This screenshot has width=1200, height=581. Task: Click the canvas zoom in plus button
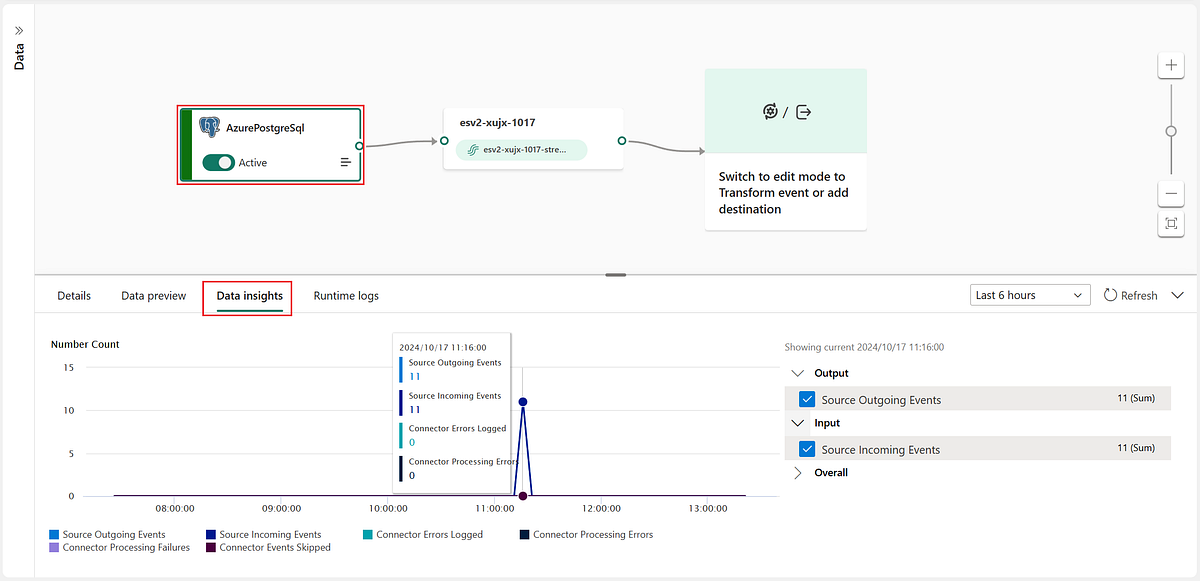point(1171,66)
